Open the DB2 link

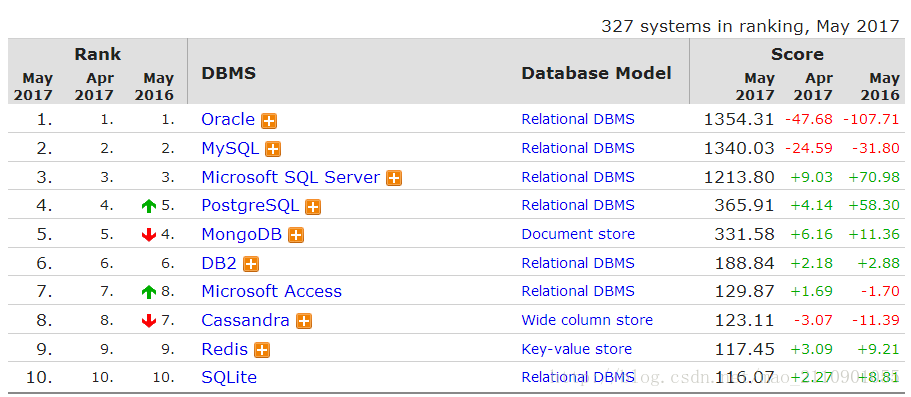click(x=219, y=263)
